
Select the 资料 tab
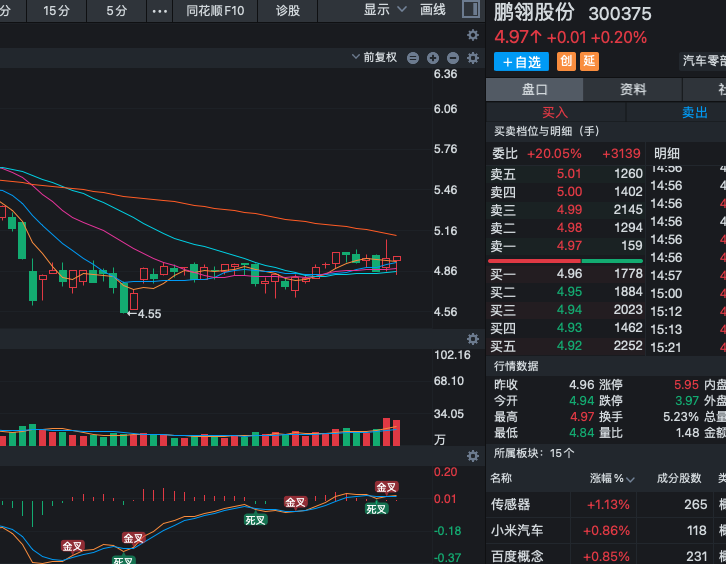[632, 89]
